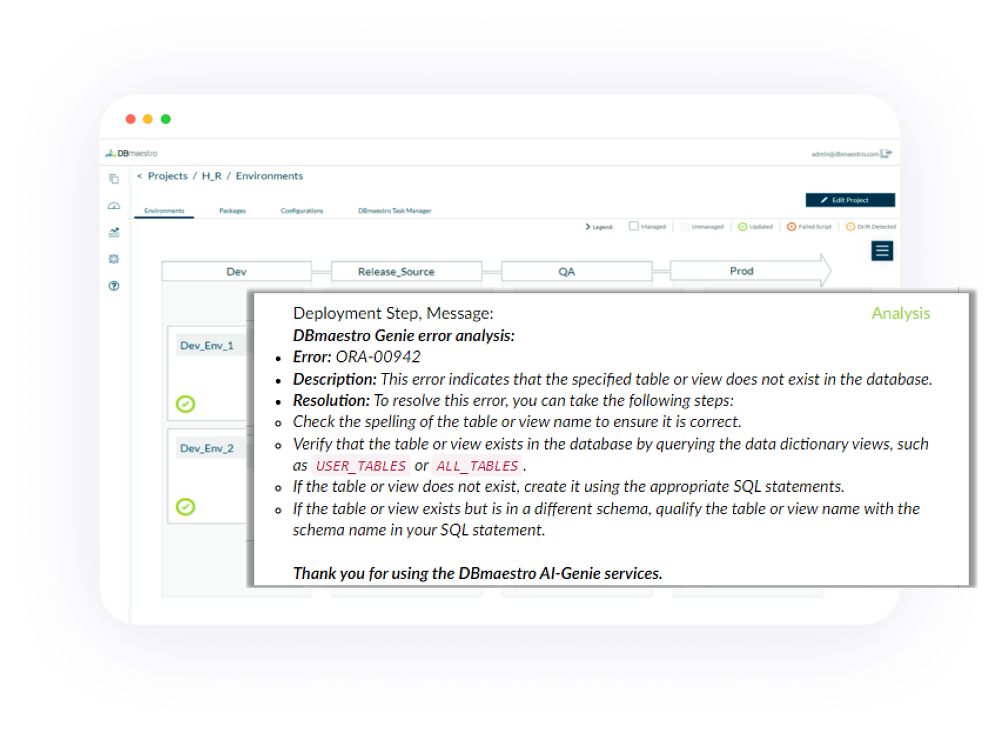Click the Failed Script legend indicator
The height and width of the screenshot is (730, 1000).
point(792,226)
